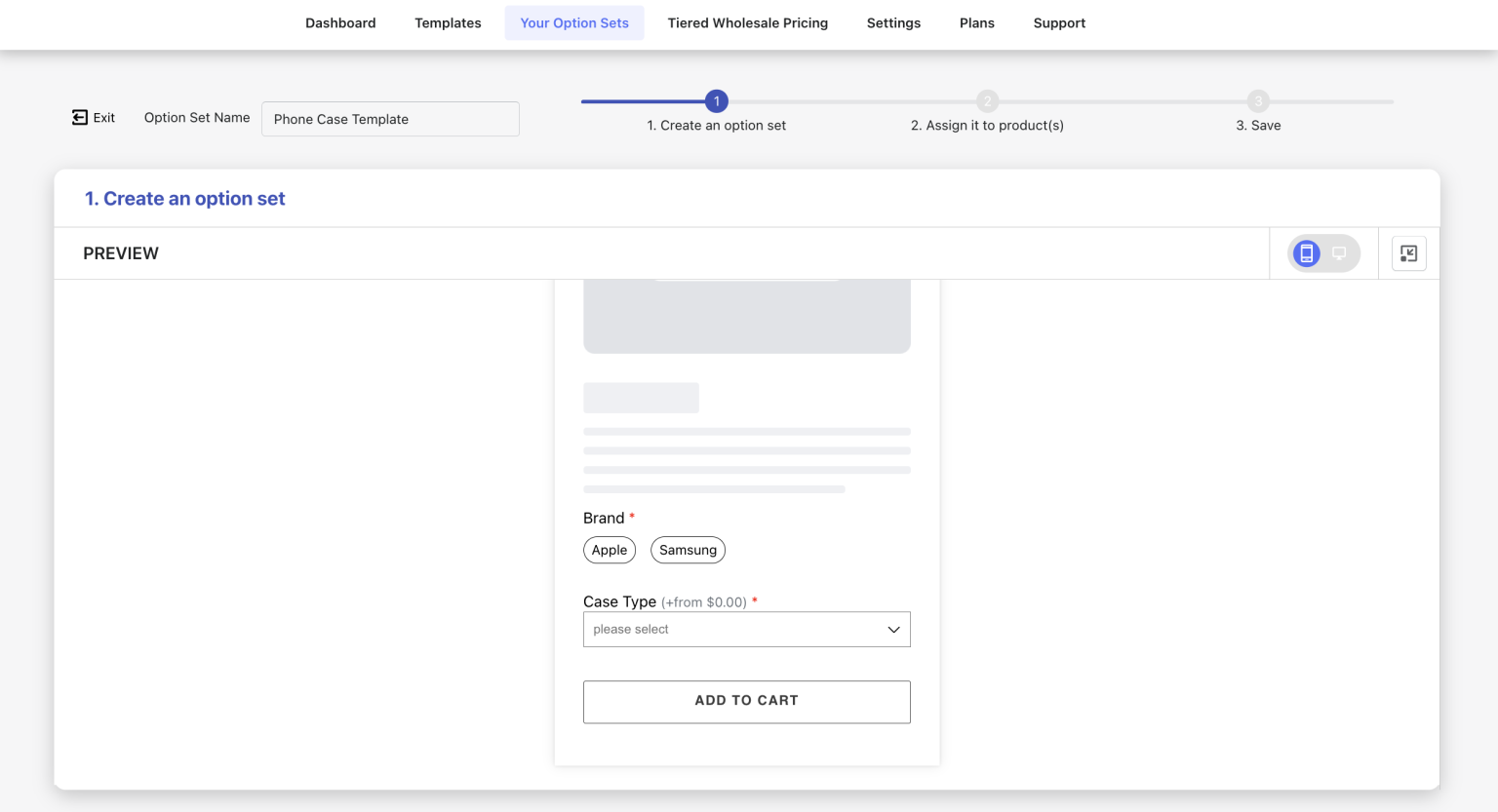Open the Support page
This screenshot has height=812, width=1498.
tap(1059, 22)
